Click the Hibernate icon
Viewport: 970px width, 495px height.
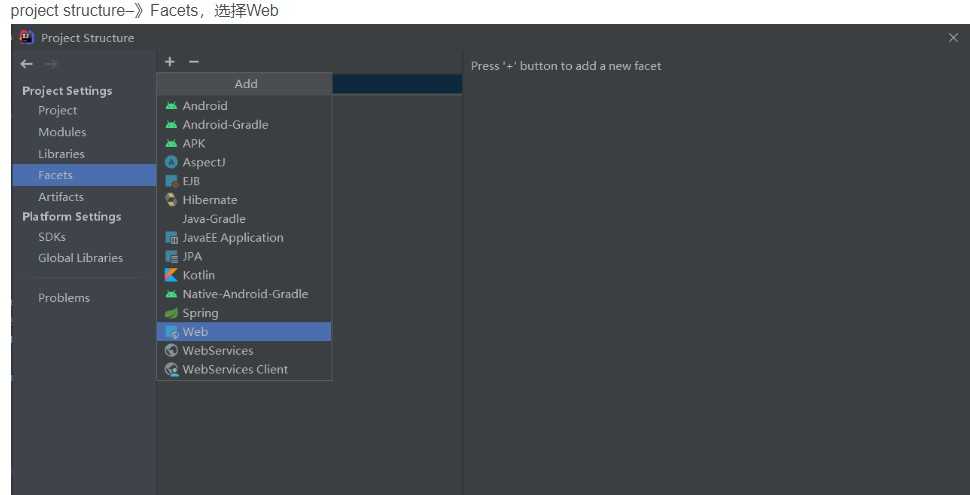pyautogui.click(x=171, y=200)
